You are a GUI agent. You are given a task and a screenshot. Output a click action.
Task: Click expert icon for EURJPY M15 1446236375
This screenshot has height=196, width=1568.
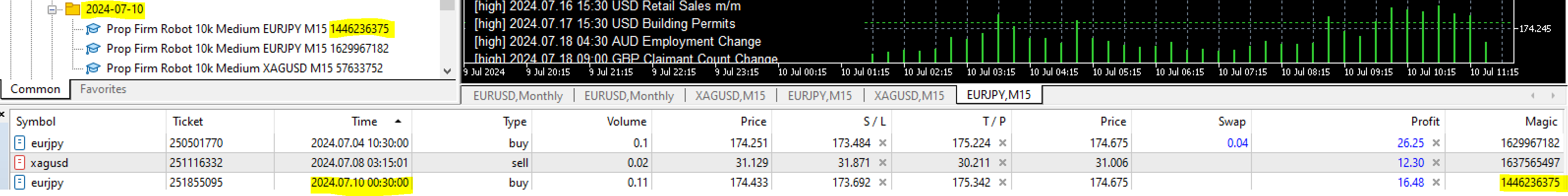(93, 29)
